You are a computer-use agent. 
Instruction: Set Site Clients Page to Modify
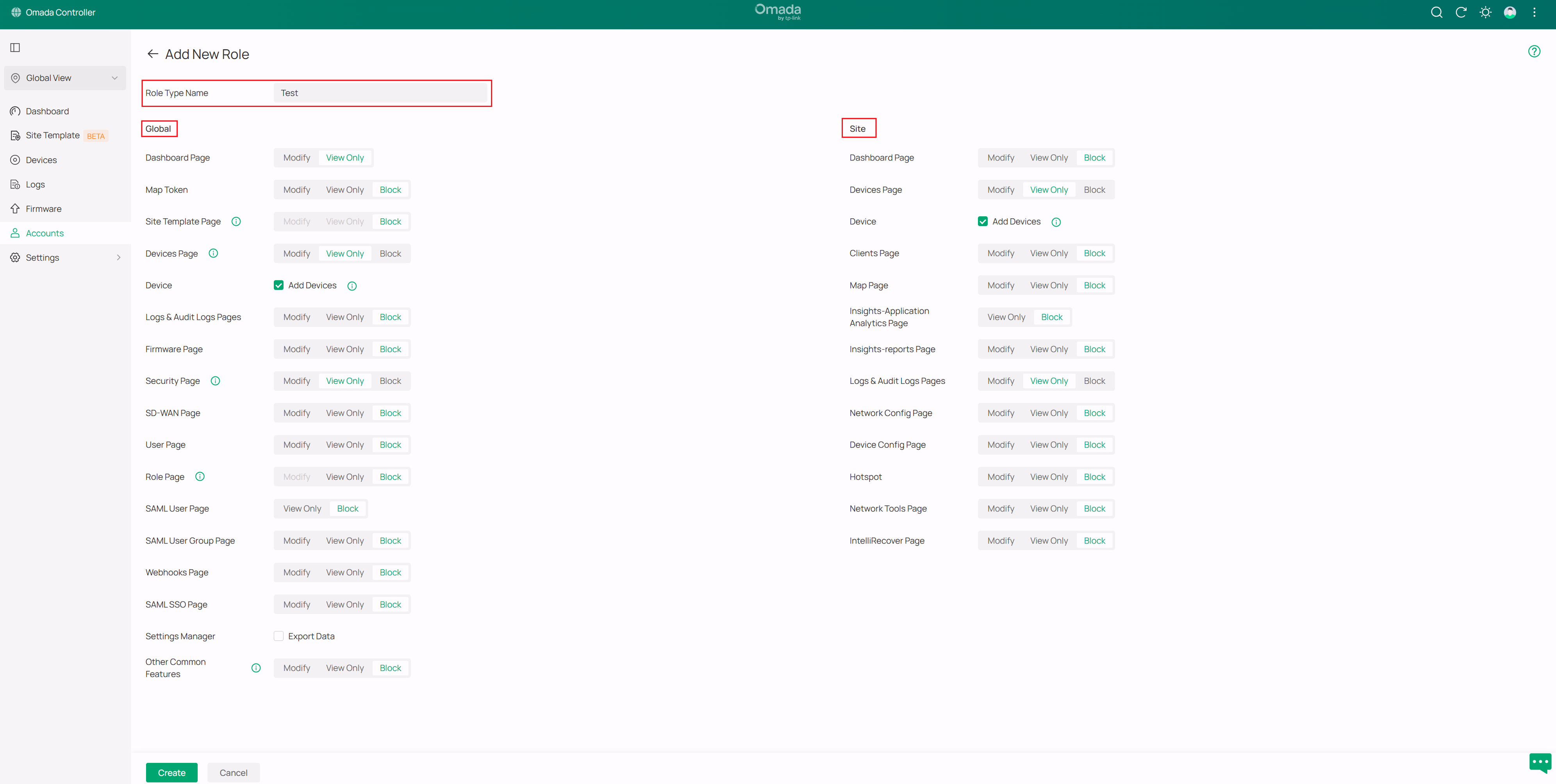tap(1001, 253)
